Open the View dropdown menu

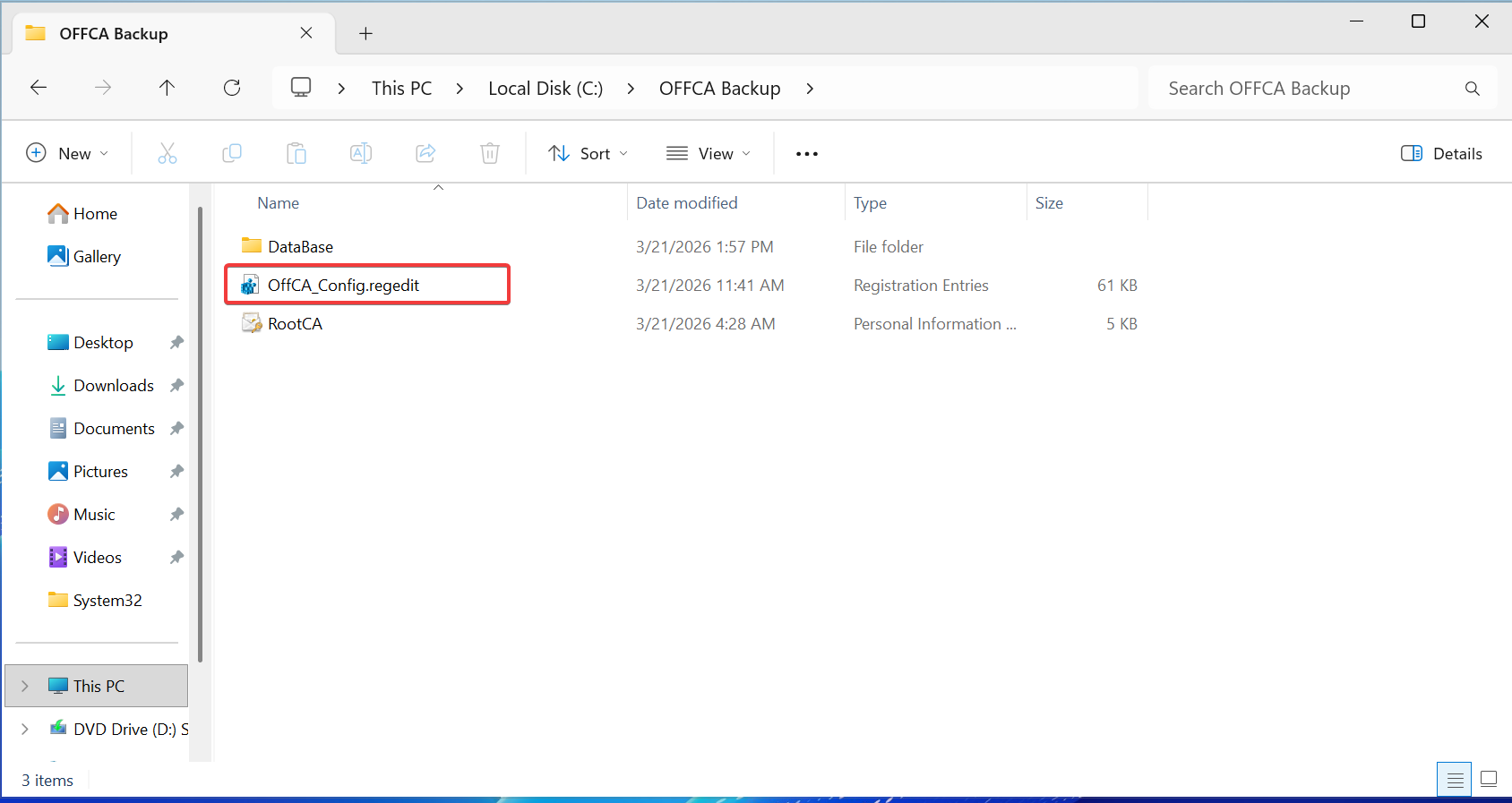point(709,153)
